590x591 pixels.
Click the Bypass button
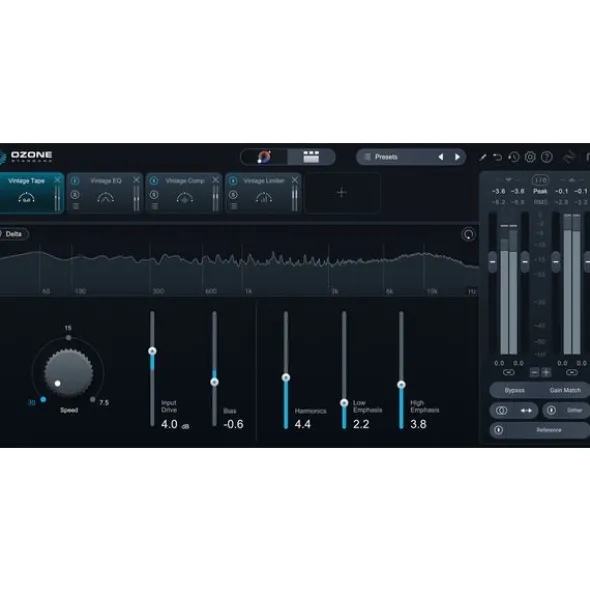tap(514, 390)
